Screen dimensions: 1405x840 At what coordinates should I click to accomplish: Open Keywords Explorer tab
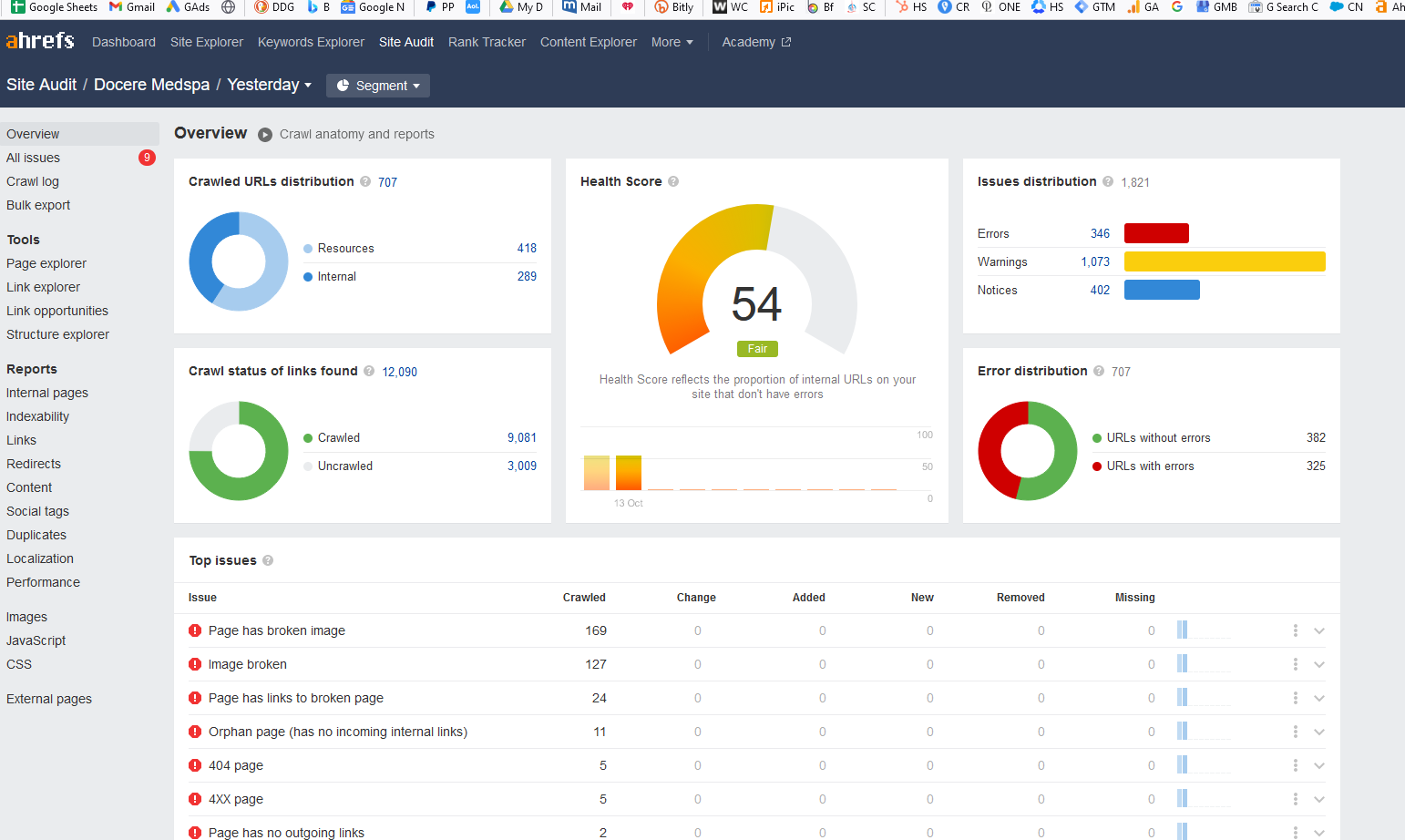(311, 42)
